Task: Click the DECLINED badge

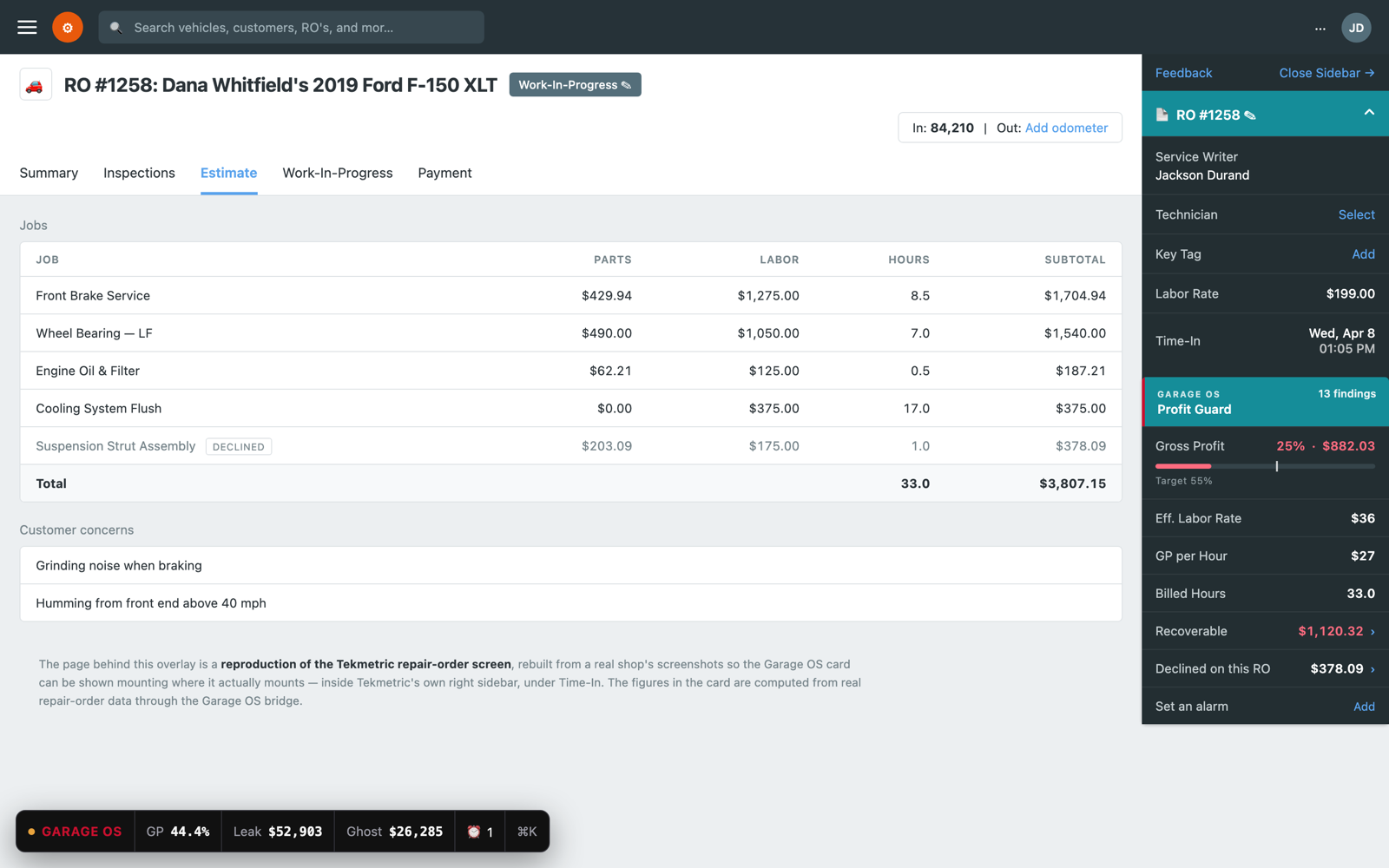Action: [239, 447]
